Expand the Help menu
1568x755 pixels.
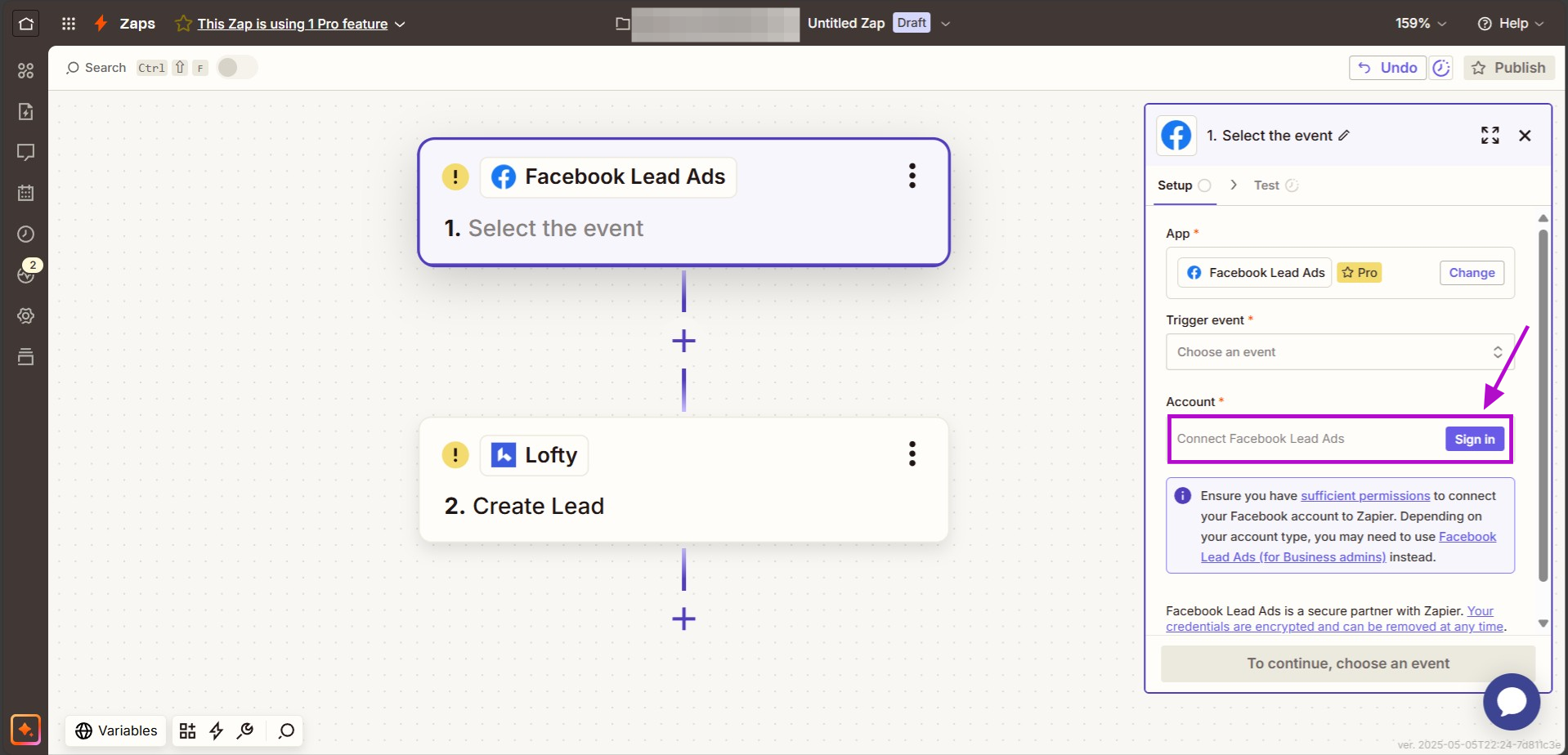tap(1511, 24)
